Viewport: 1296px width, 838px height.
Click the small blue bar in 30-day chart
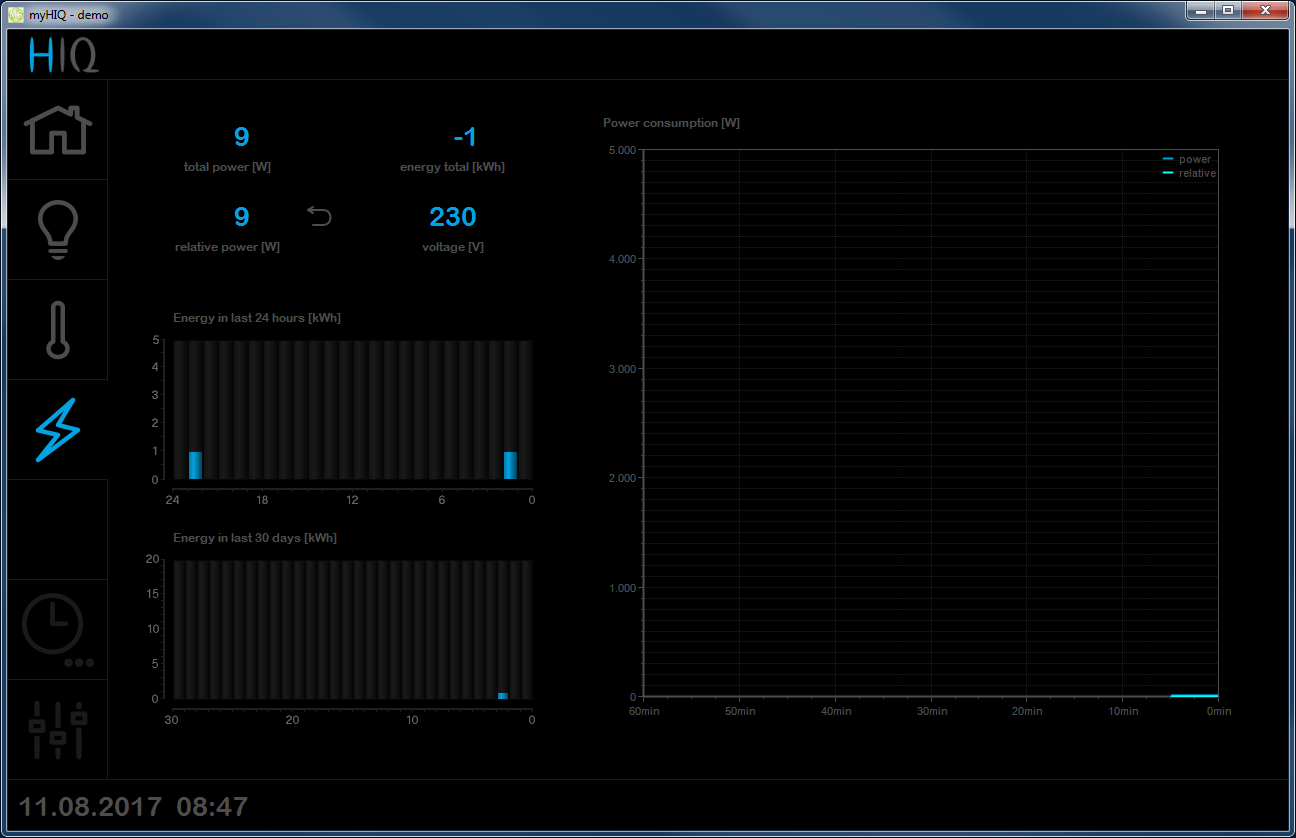coord(503,695)
